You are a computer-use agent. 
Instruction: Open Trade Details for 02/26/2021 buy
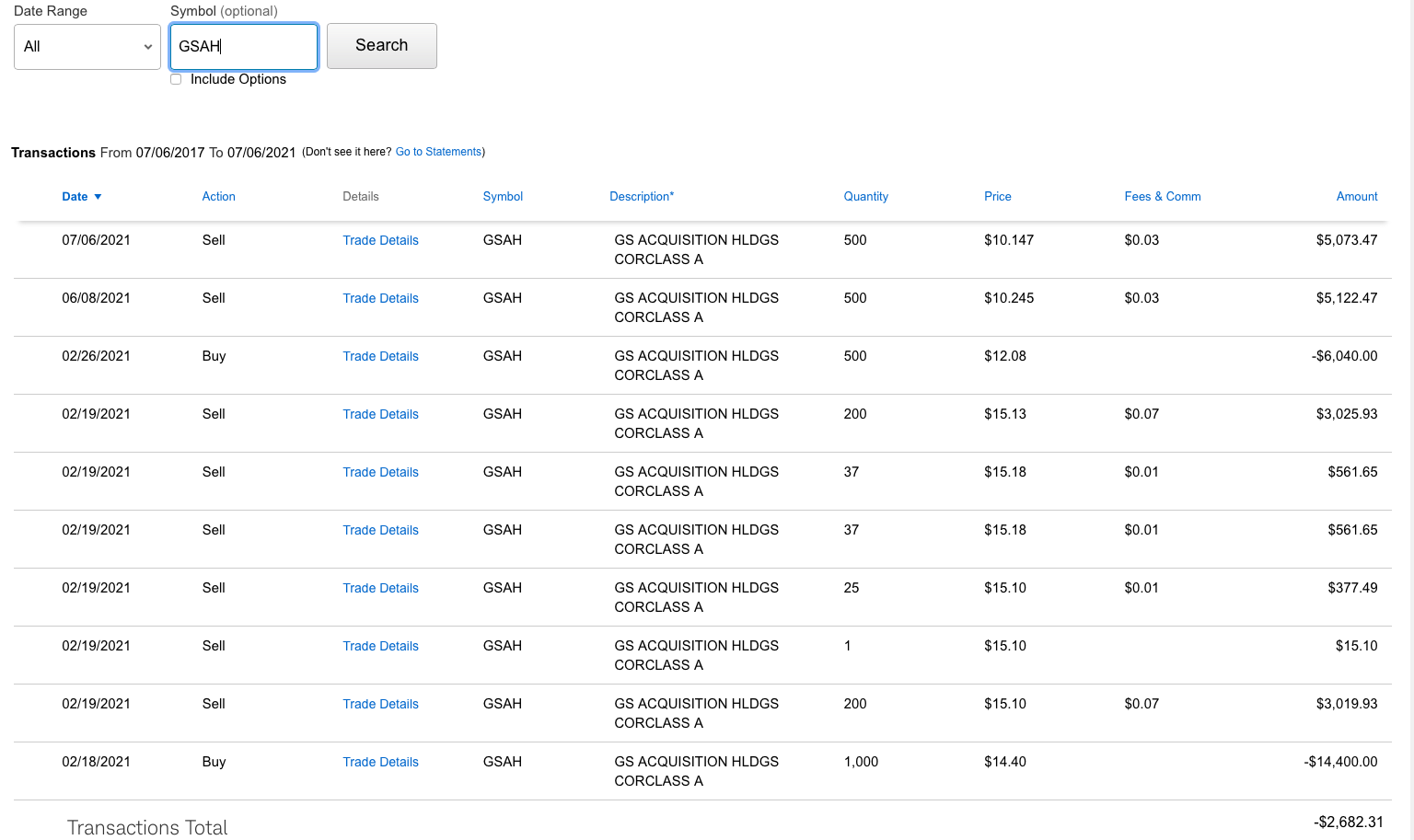(380, 356)
